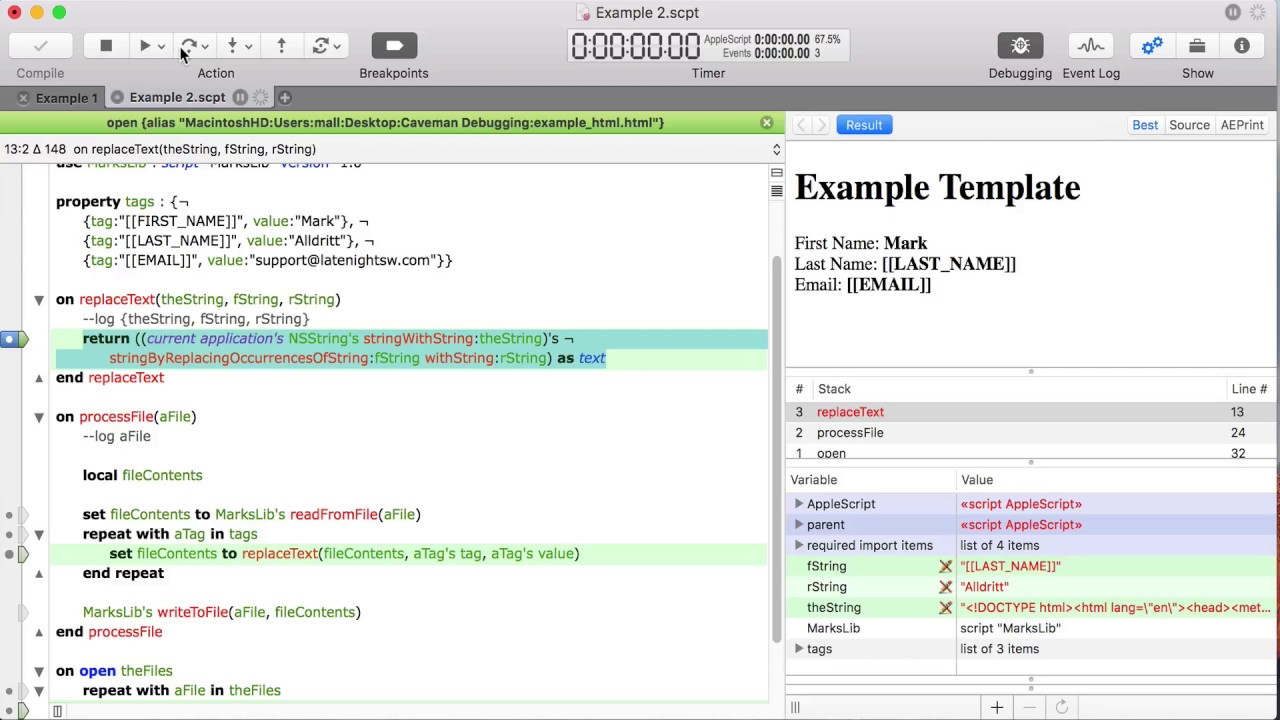Image resolution: width=1280 pixels, height=720 pixels.
Task: Select the open stack frame row
Action: 1032,453
